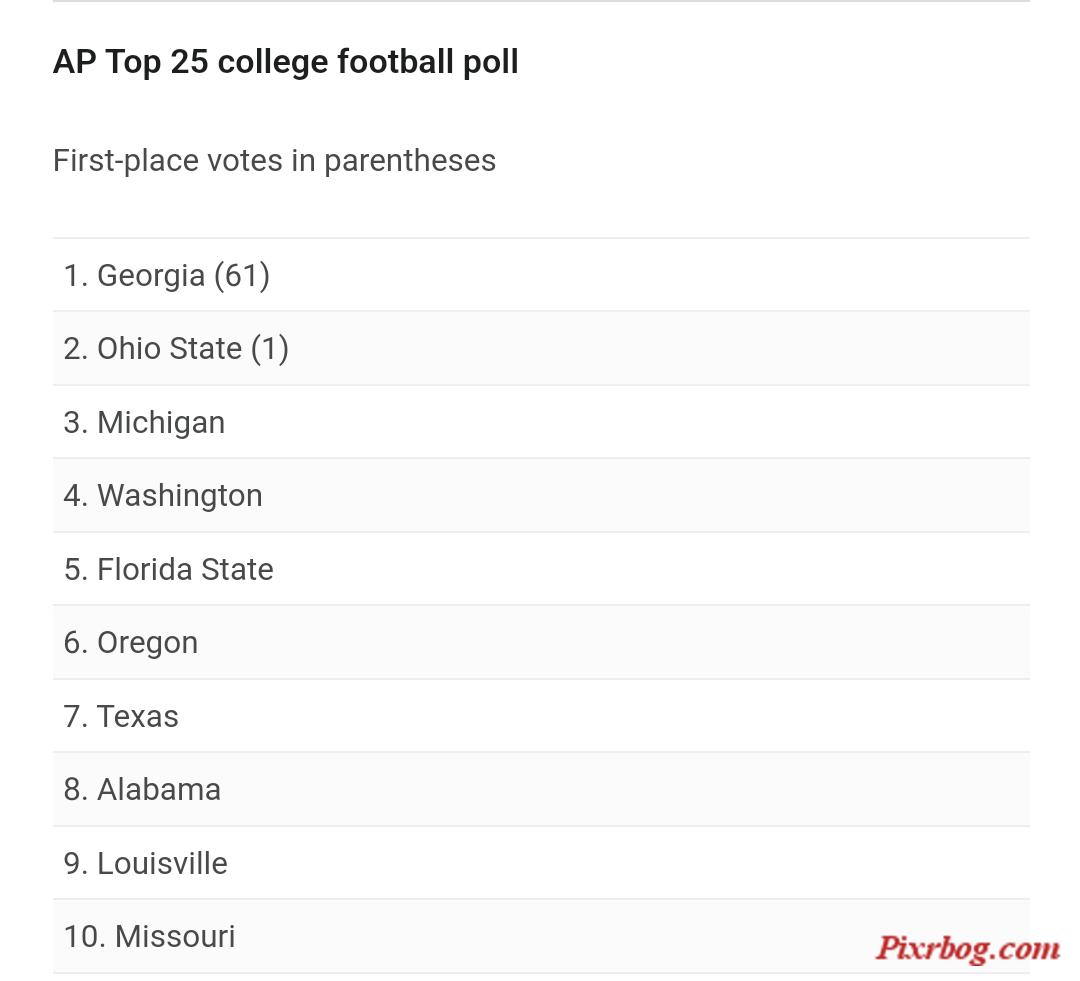This screenshot has height=981, width=1080.
Task: Click the Louisville entry
Action: pos(541,863)
